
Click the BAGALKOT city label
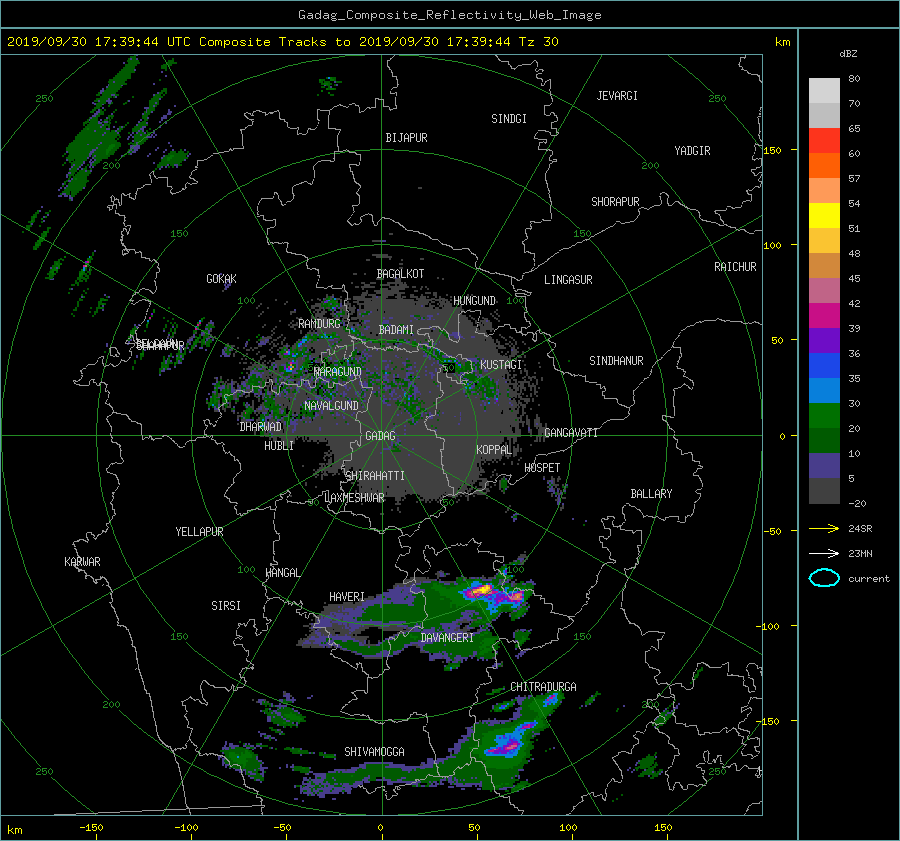point(400,274)
